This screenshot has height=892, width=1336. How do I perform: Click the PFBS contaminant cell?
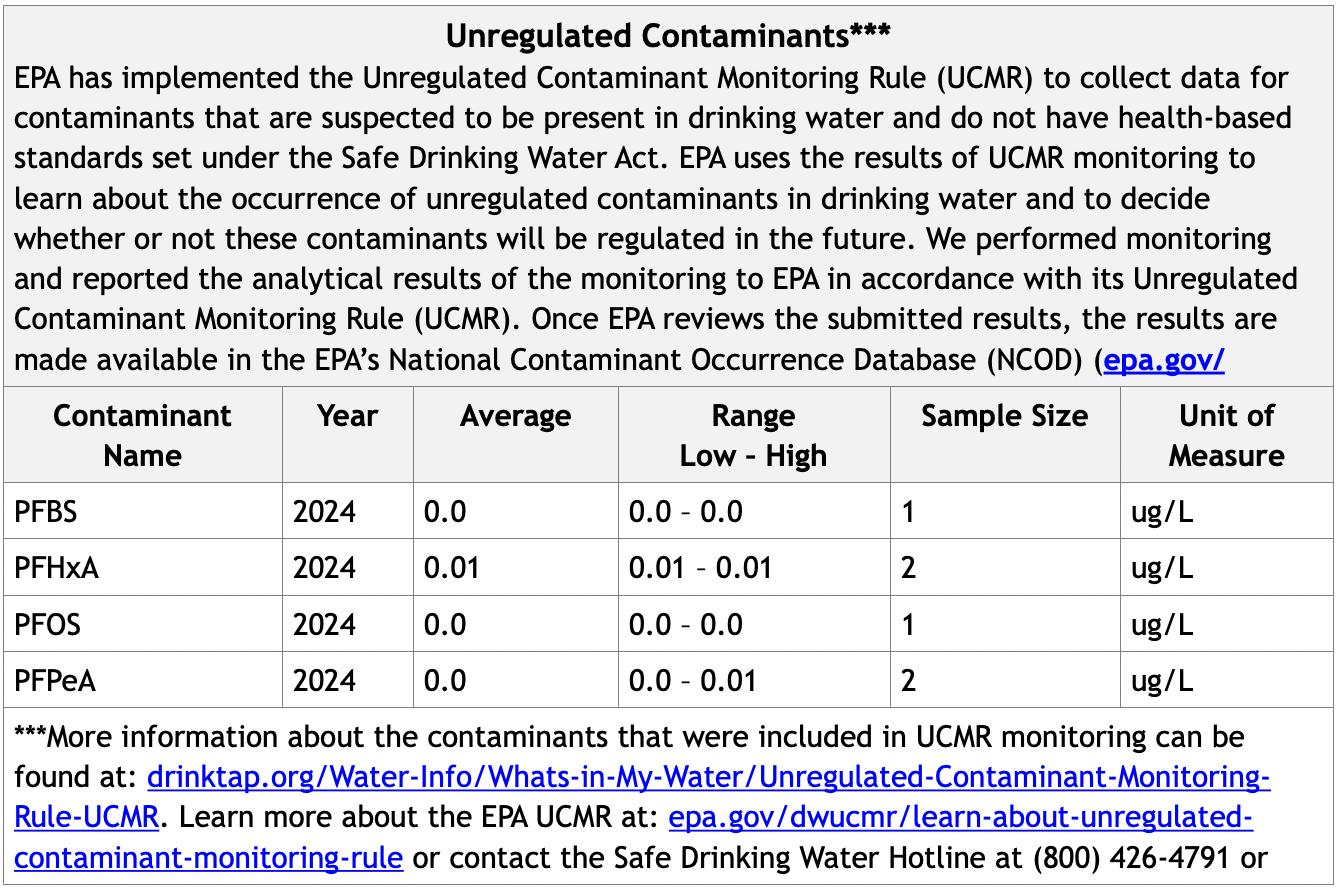46,512
